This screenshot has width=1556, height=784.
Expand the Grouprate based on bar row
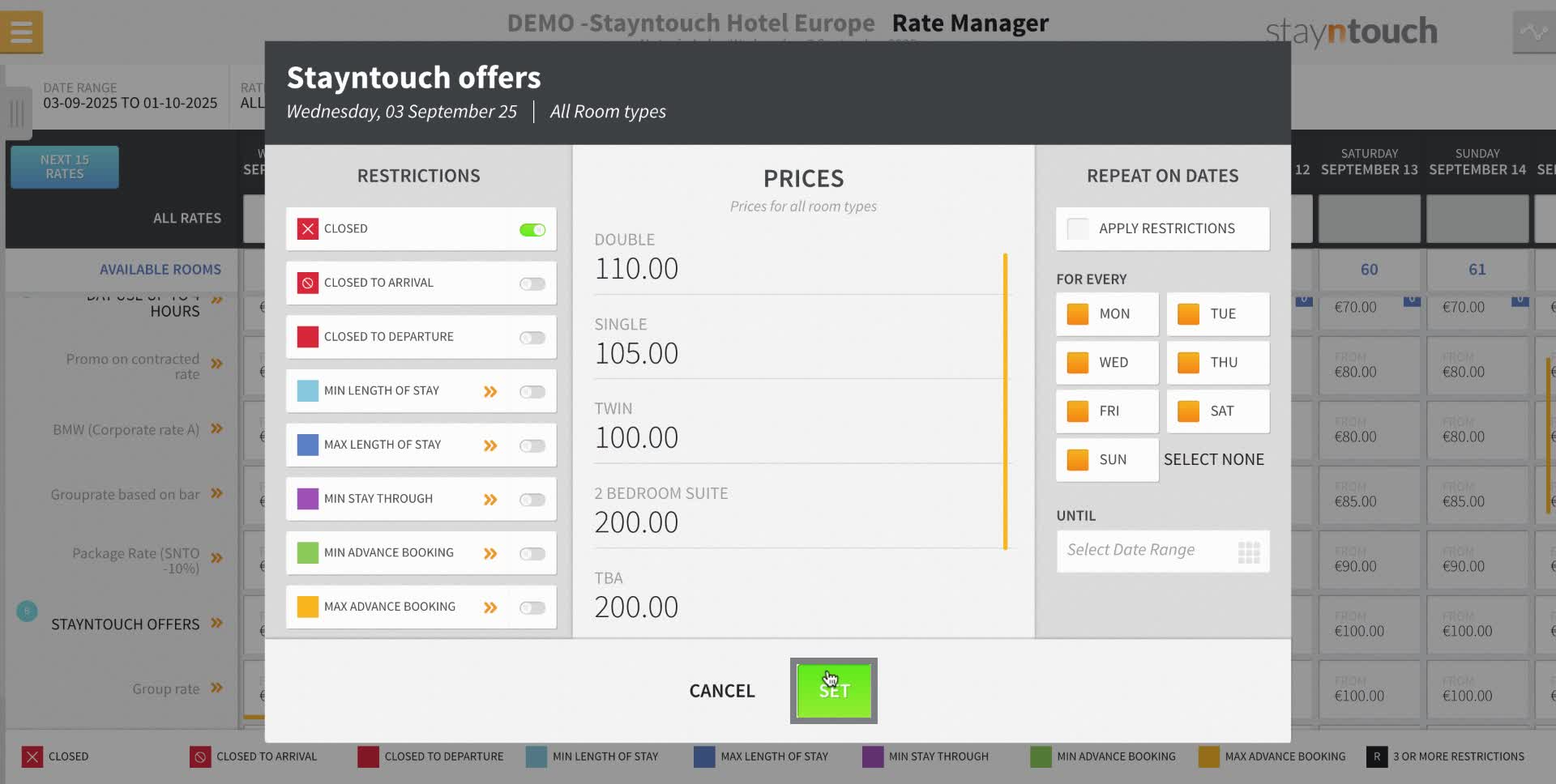[216, 493]
